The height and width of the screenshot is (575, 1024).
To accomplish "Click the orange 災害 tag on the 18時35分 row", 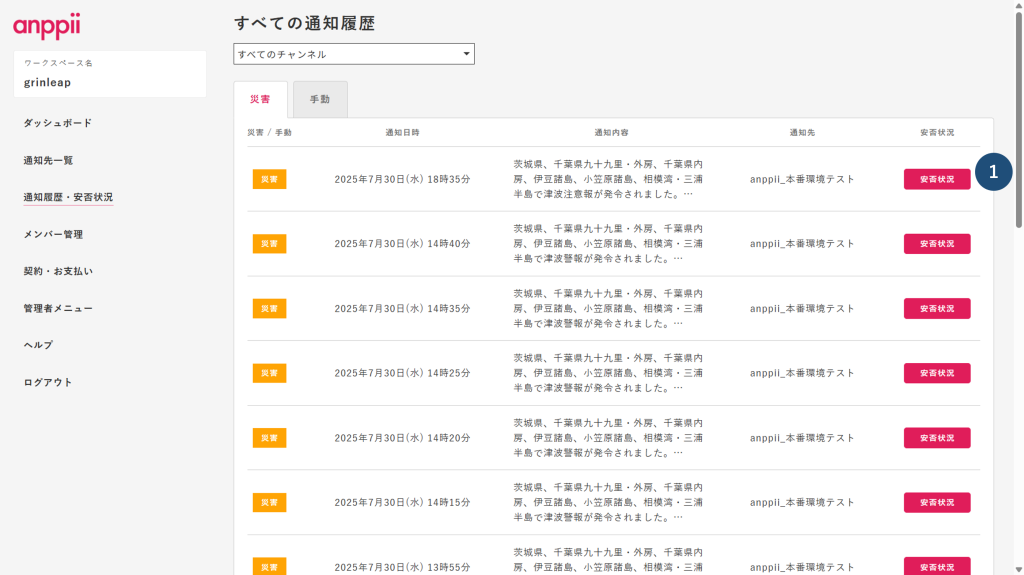I will (269, 179).
